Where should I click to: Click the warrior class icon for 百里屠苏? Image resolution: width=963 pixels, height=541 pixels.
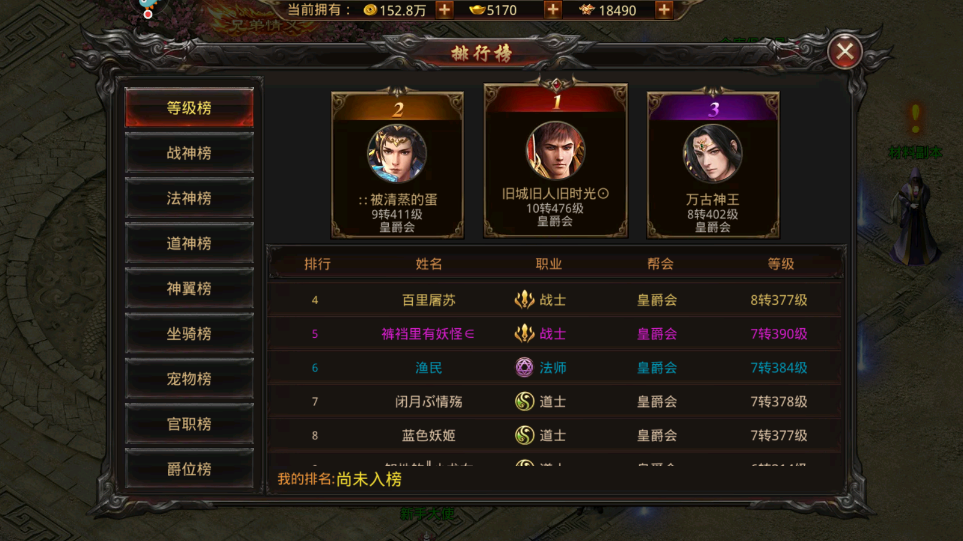click(x=524, y=300)
